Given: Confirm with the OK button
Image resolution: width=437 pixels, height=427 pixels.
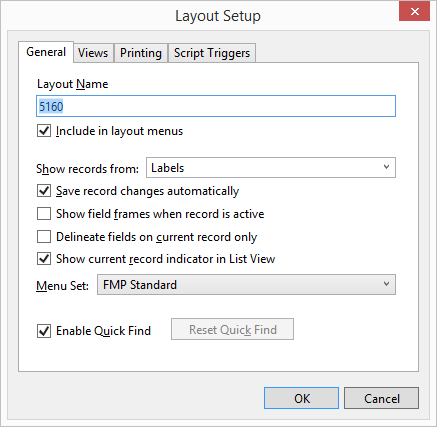Looking at the screenshot, I should click(301, 398).
